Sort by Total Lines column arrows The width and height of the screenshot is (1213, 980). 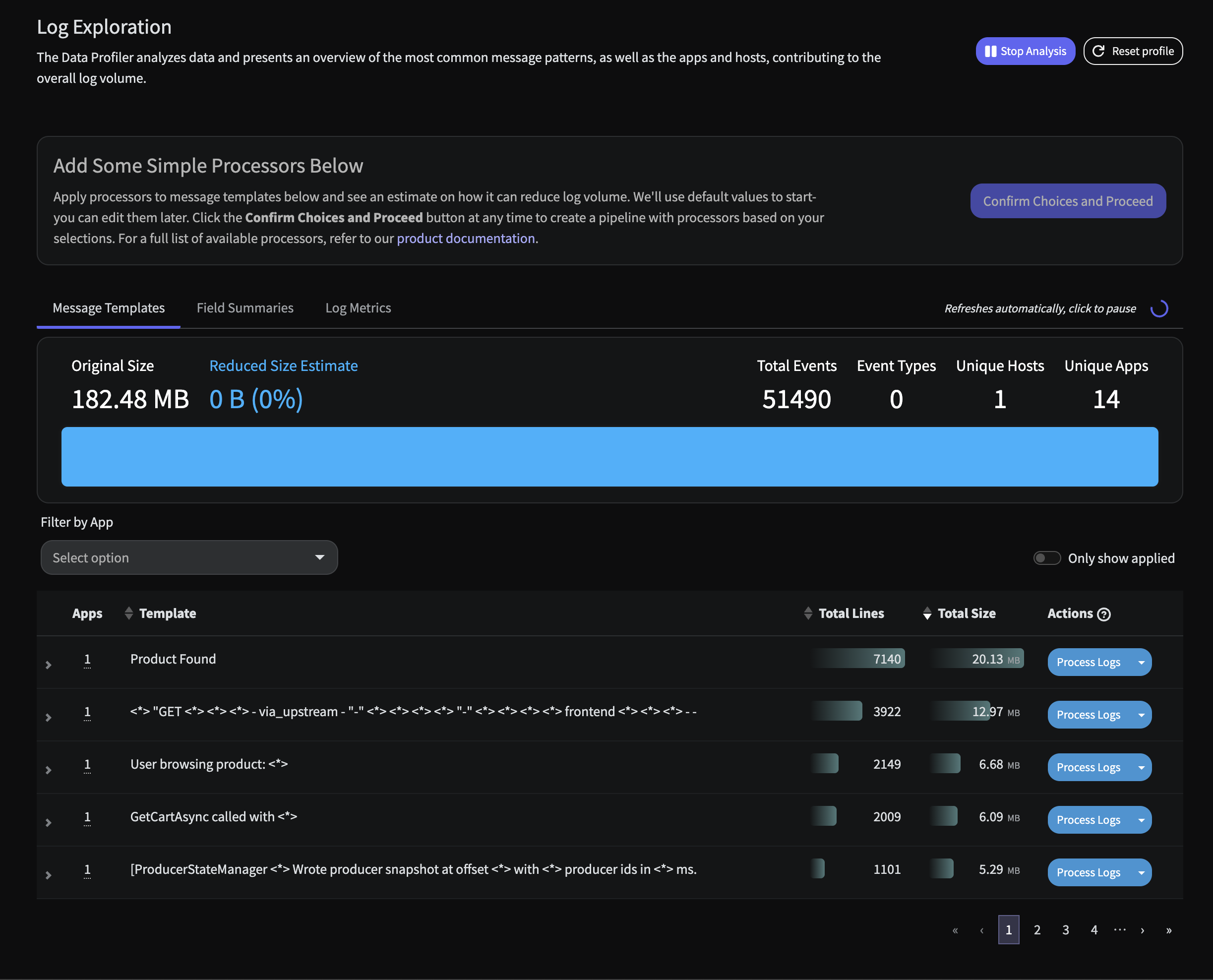pyautogui.click(x=808, y=613)
